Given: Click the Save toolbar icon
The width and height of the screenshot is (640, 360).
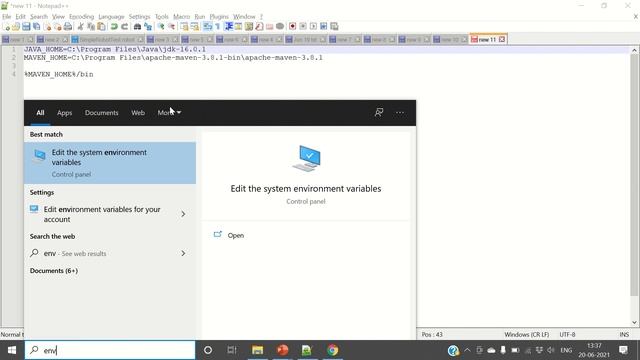Looking at the screenshot, I should (x=26, y=27).
